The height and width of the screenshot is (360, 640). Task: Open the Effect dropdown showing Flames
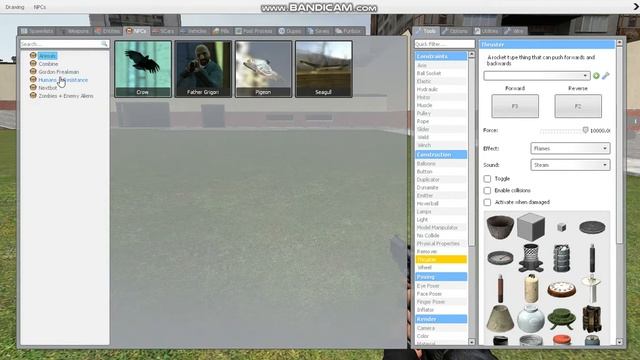click(570, 148)
